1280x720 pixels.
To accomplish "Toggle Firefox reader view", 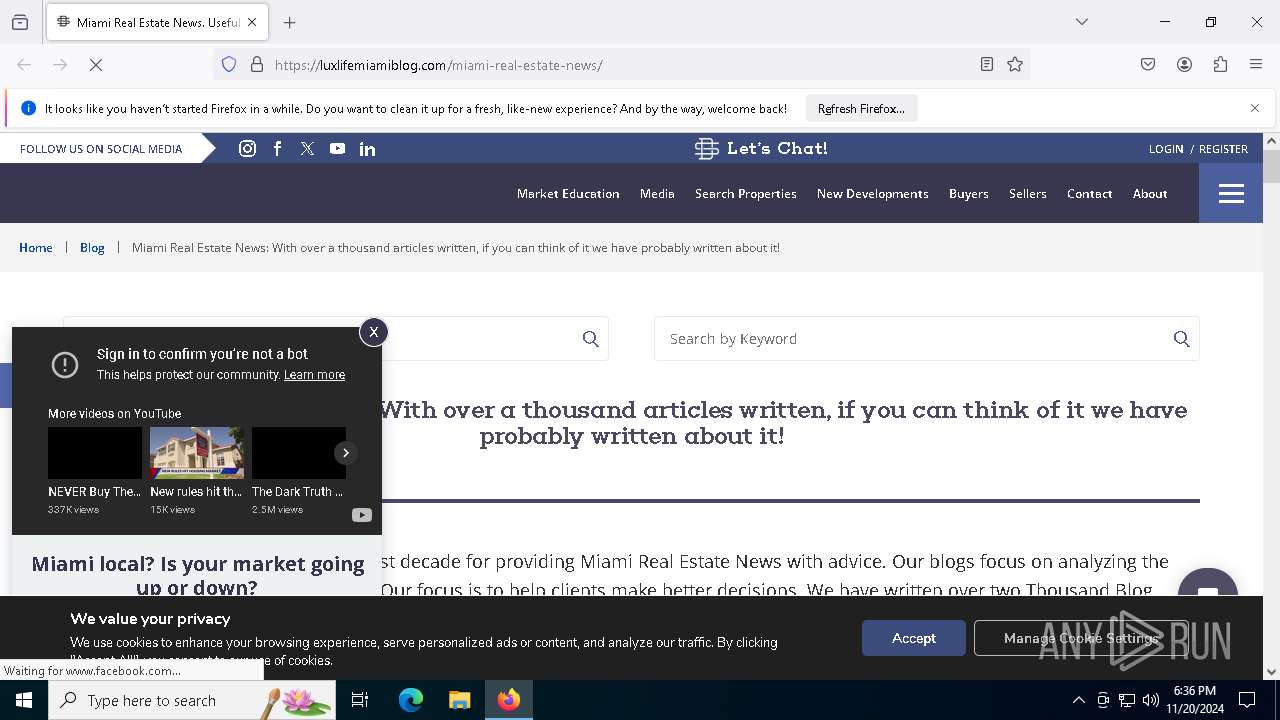I will click(x=986, y=65).
